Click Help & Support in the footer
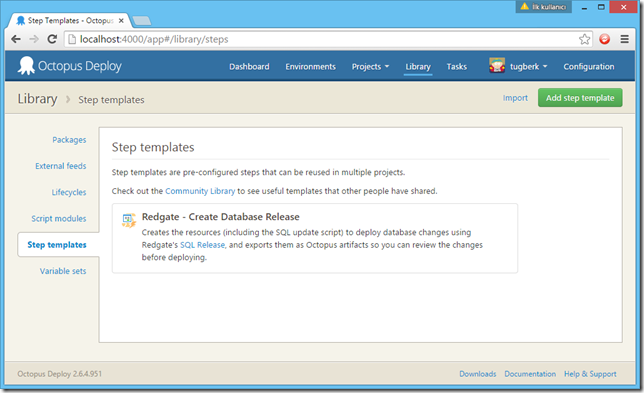The height and width of the screenshot is (393, 644). [x=590, y=374]
